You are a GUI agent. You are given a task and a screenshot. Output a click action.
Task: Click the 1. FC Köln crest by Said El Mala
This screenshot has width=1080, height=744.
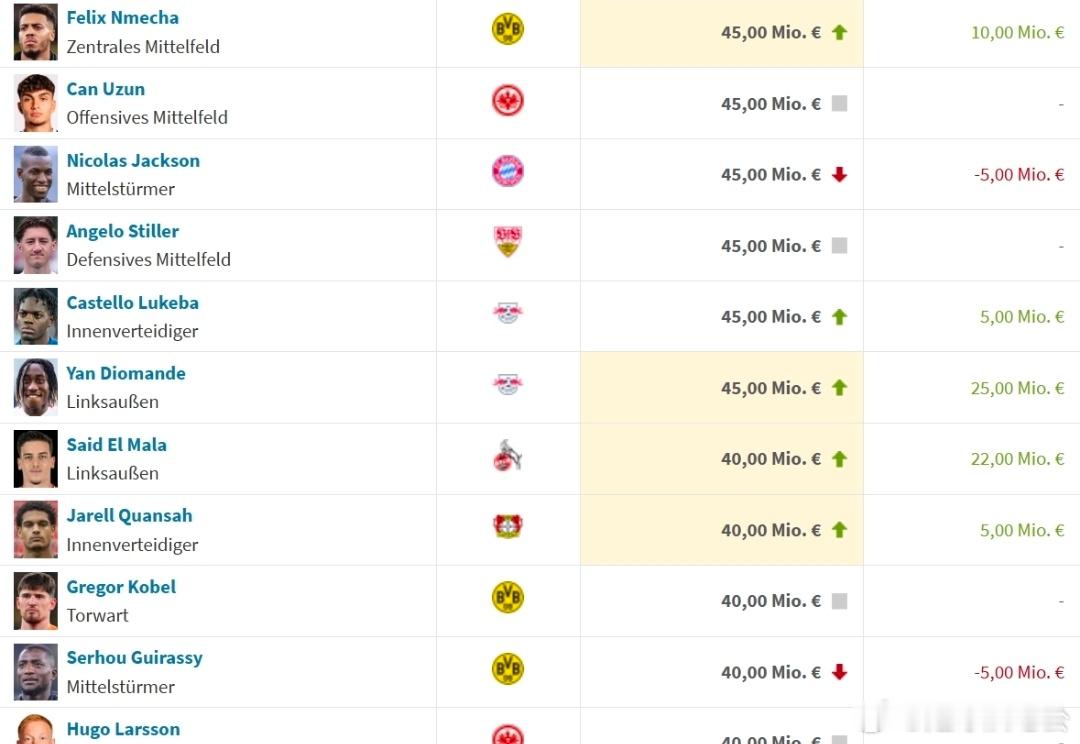pos(508,457)
